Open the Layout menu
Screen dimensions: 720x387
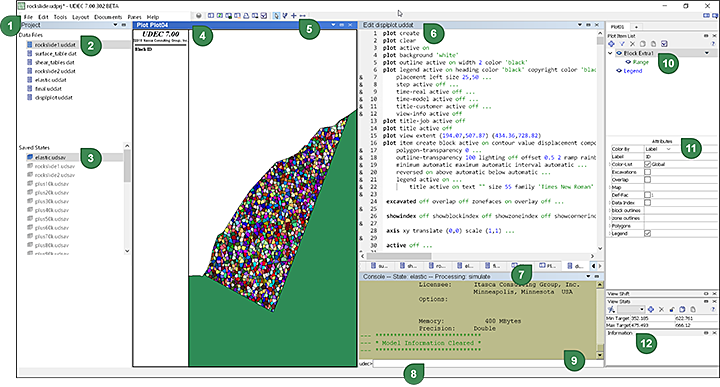click(80, 17)
